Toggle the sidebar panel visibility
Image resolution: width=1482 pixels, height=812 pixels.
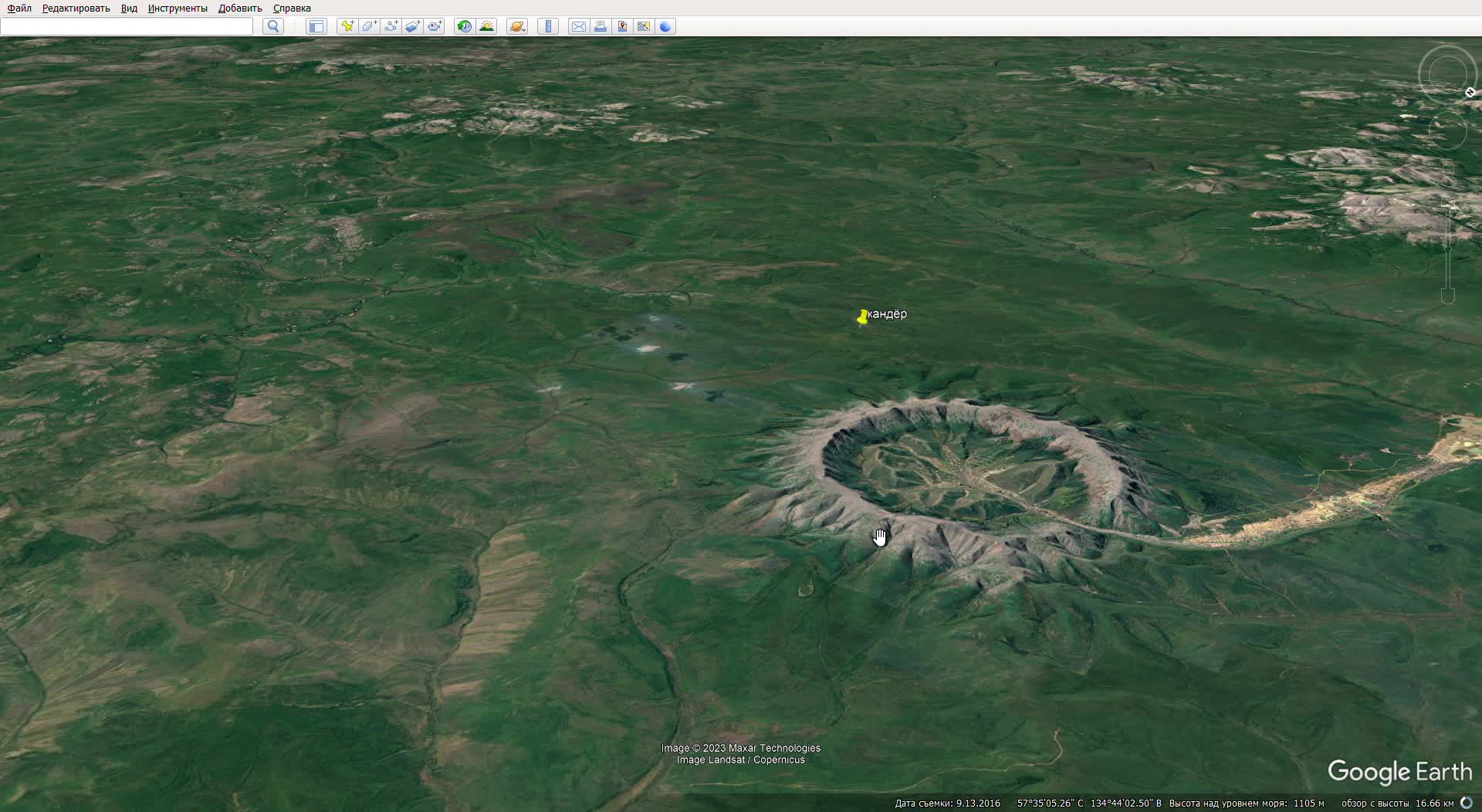point(316,26)
